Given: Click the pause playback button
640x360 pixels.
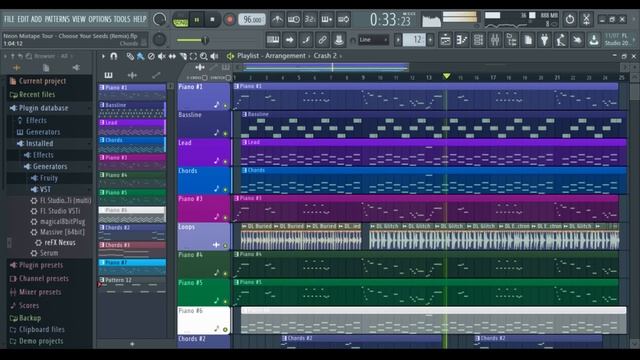Looking at the screenshot, I should click(x=197, y=20).
